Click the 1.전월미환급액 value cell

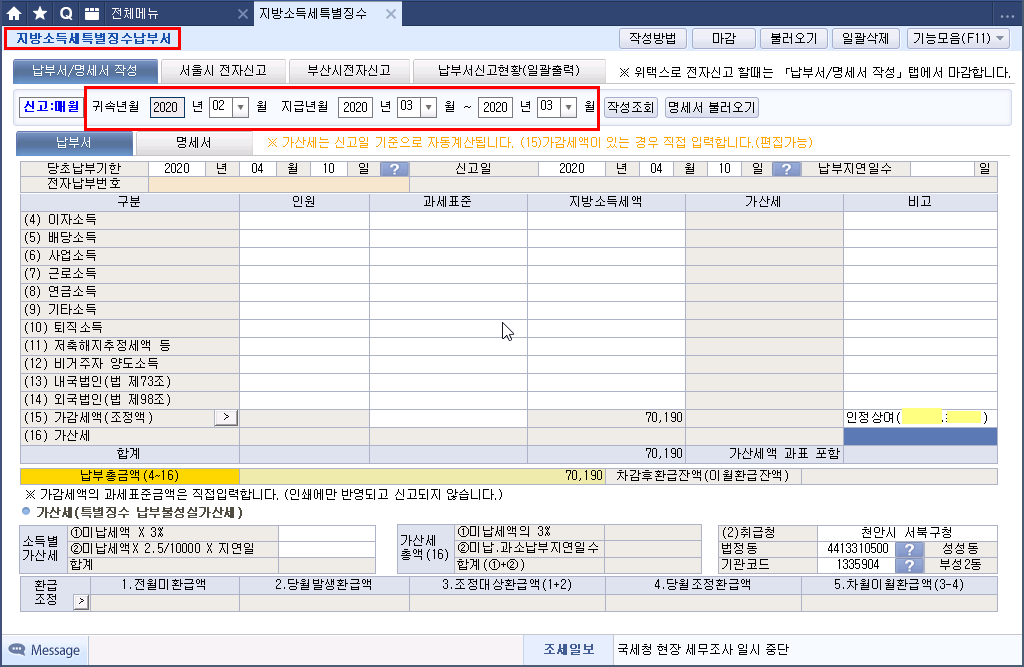(x=165, y=602)
